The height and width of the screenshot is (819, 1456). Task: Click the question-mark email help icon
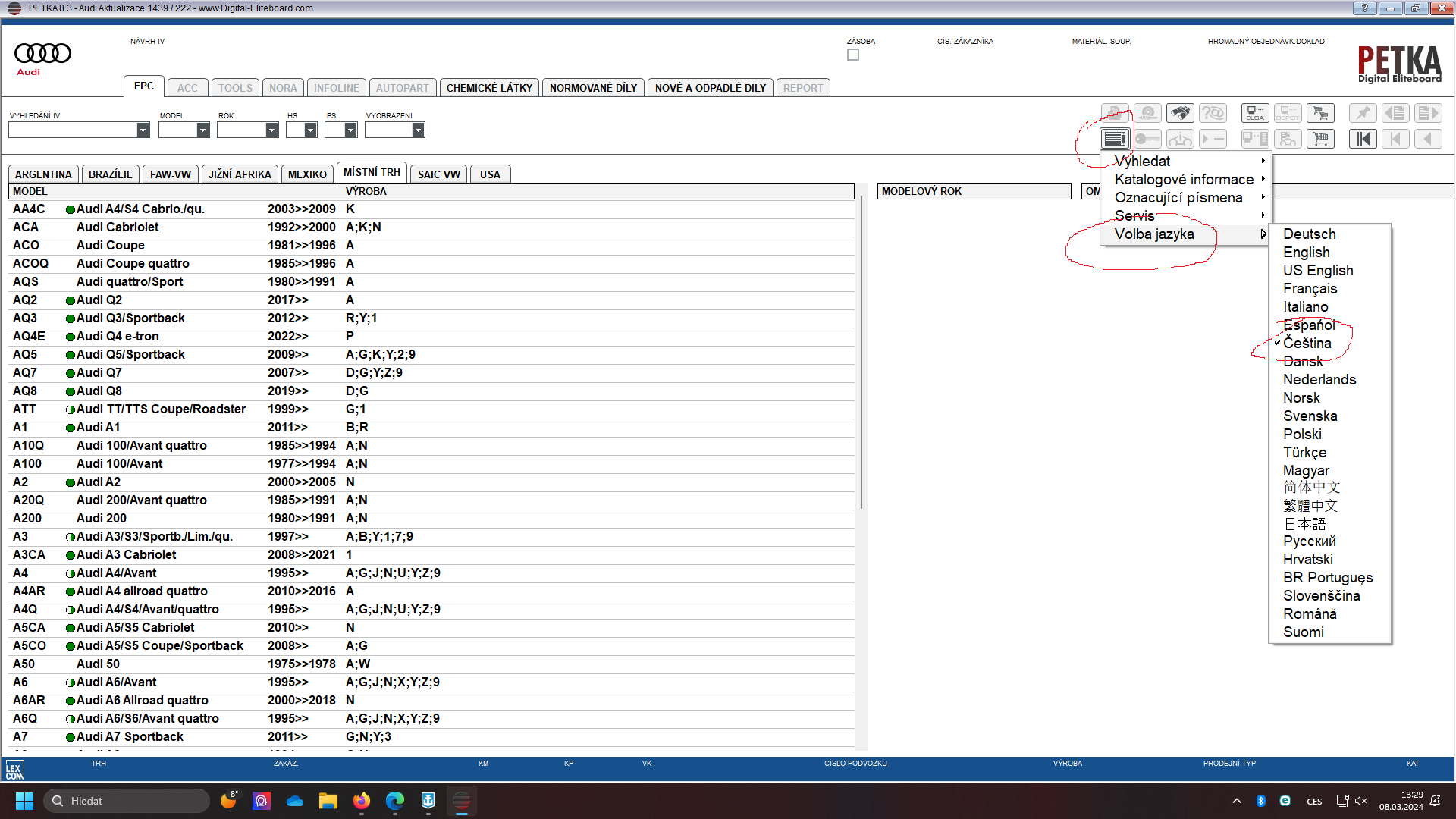1213,114
